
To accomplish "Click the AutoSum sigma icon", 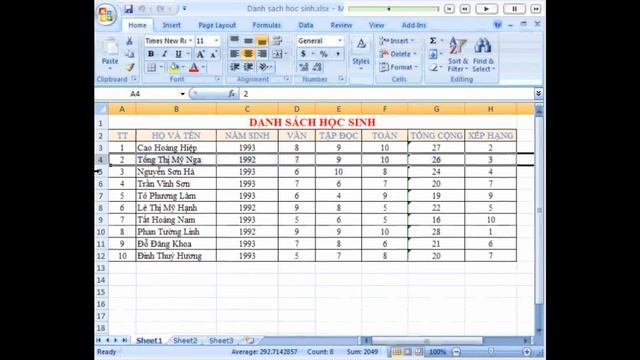I will pos(433,40).
